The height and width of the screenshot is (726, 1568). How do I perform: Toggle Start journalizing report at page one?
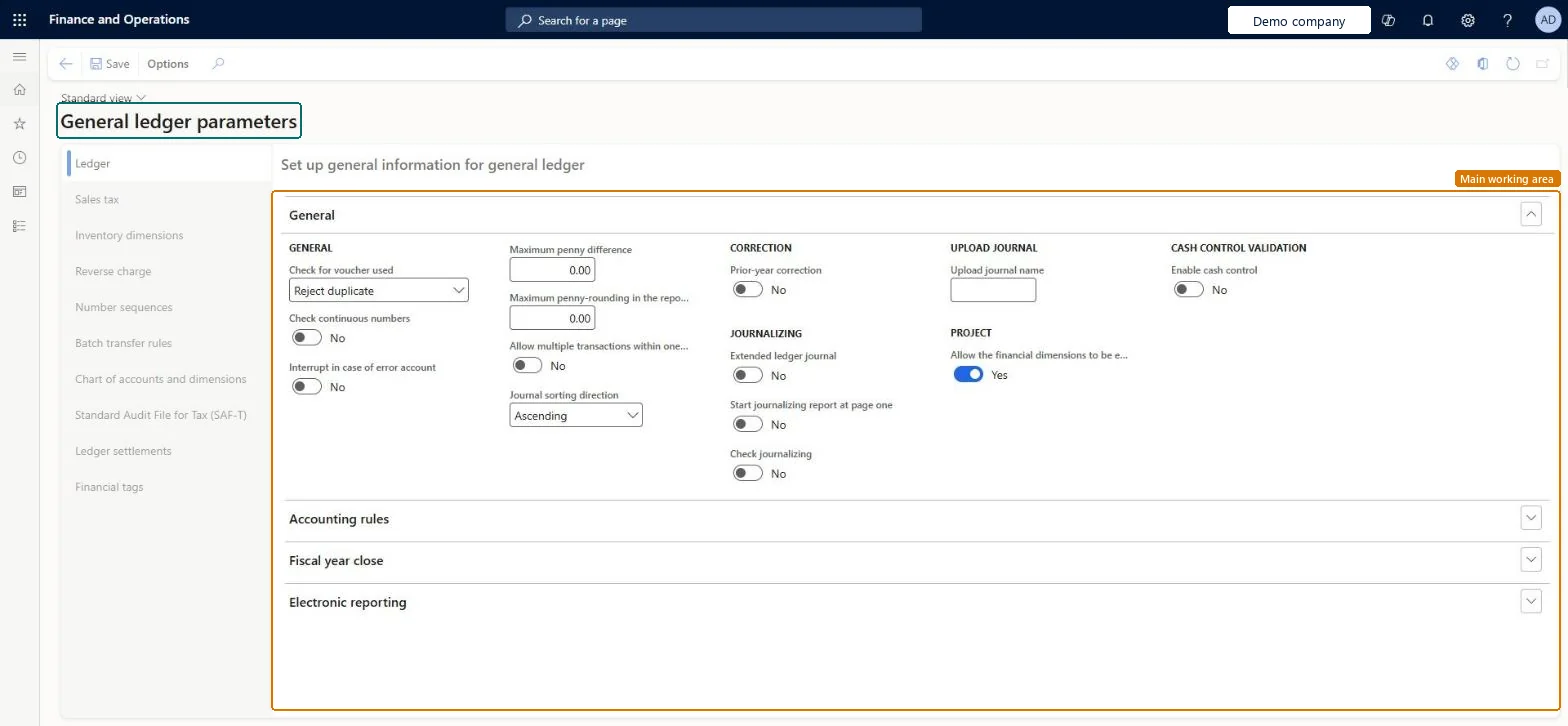tap(748, 425)
